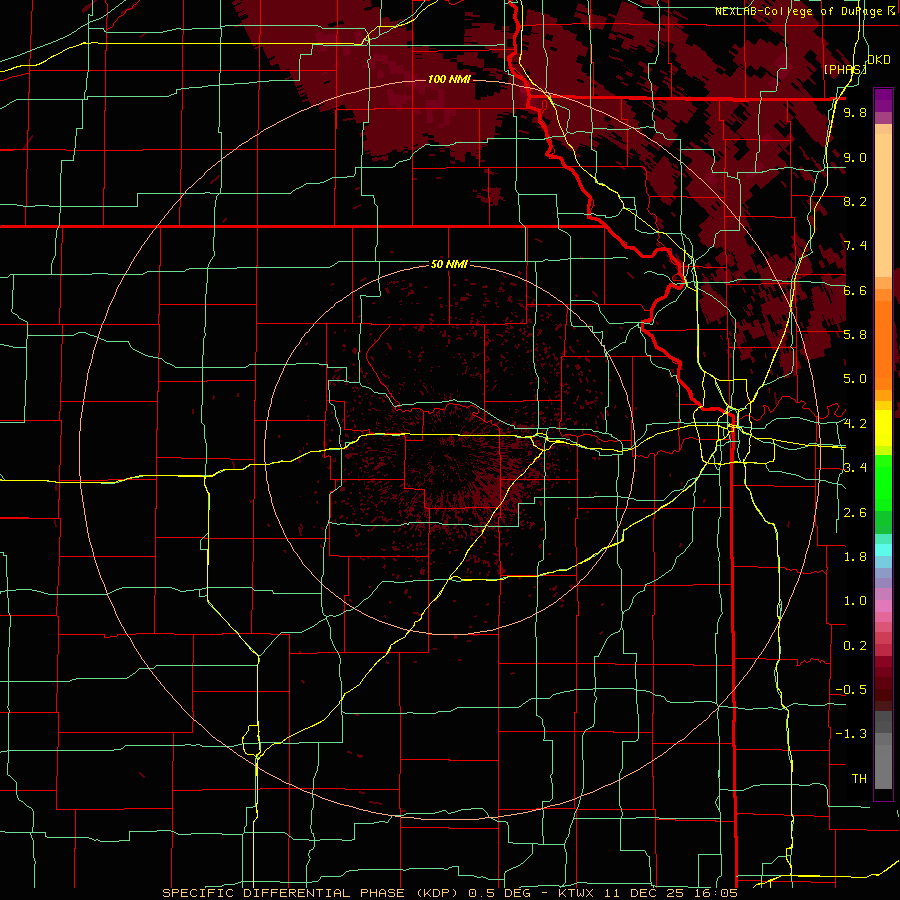Click the TH threshold label
Image resolution: width=900 pixels, height=900 pixels.
pyautogui.click(x=859, y=778)
